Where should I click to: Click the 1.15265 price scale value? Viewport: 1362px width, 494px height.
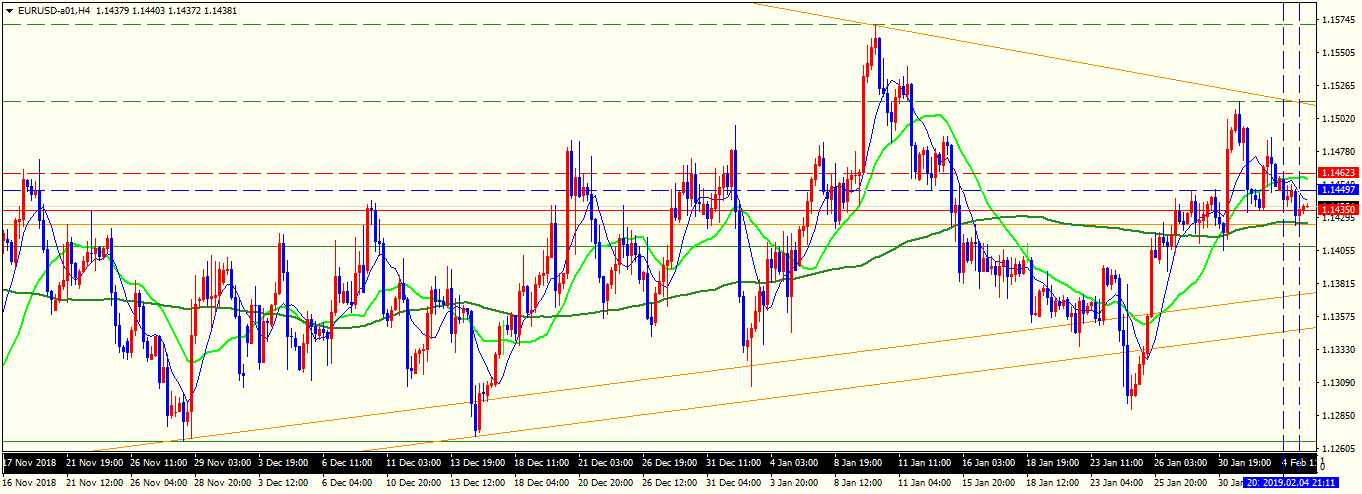pos(1340,86)
